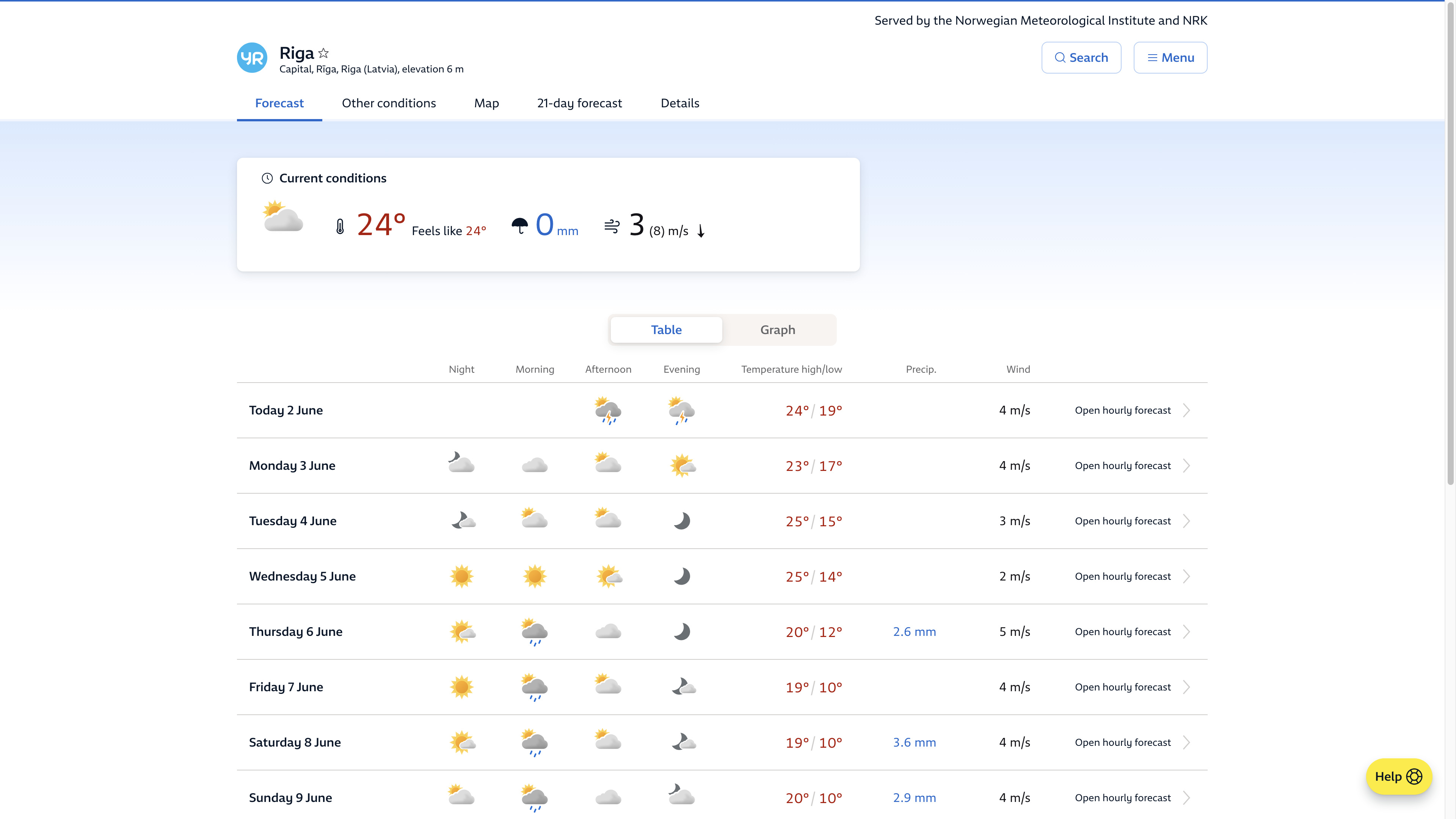Image resolution: width=1456 pixels, height=819 pixels.
Task: Open hourly forecast chevron for Thursday 6 June
Action: tap(1186, 632)
